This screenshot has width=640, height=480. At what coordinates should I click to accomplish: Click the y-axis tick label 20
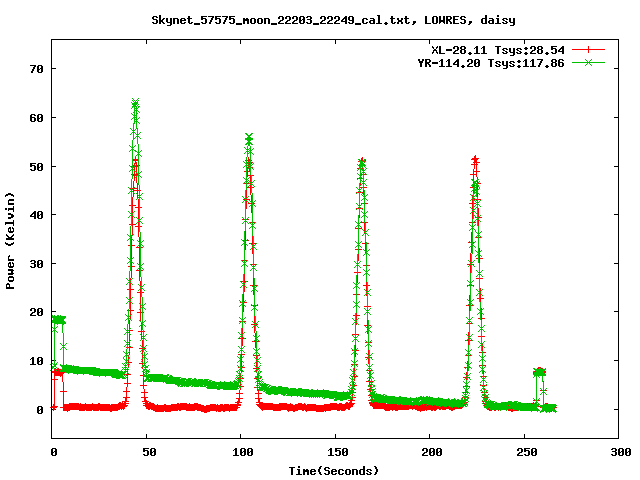tap(36, 312)
